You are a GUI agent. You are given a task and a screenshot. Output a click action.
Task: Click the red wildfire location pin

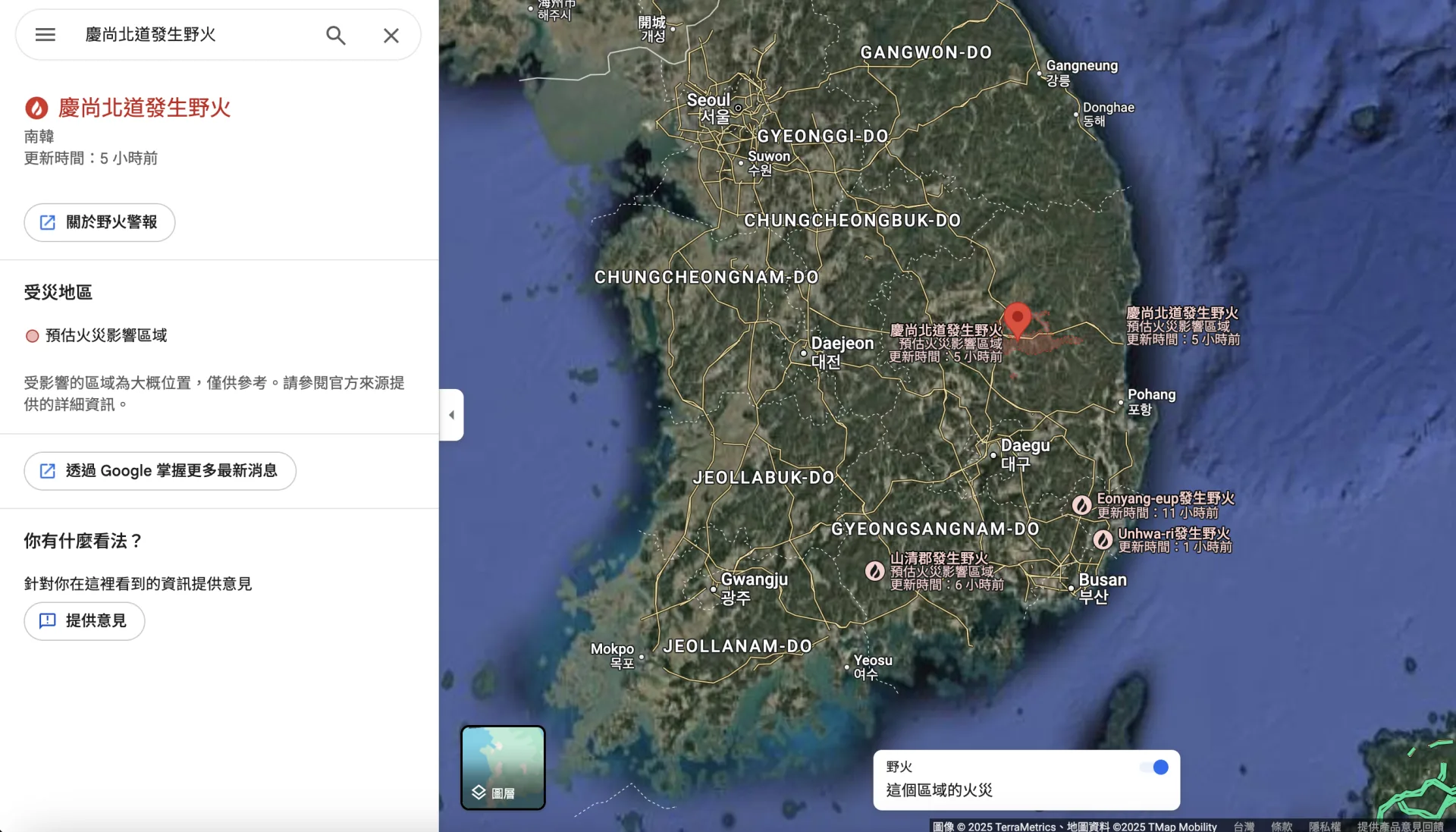(1018, 319)
